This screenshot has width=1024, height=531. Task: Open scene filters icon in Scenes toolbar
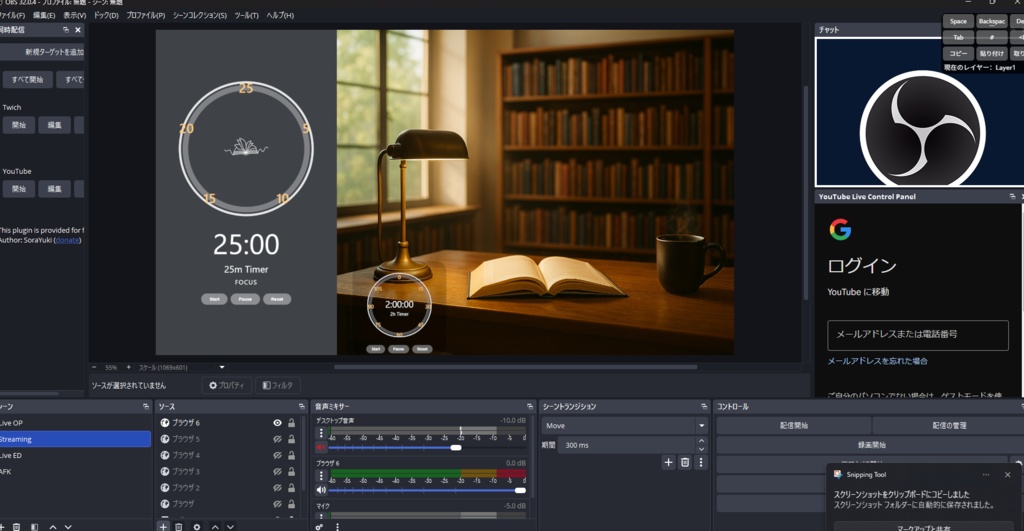coord(34,526)
